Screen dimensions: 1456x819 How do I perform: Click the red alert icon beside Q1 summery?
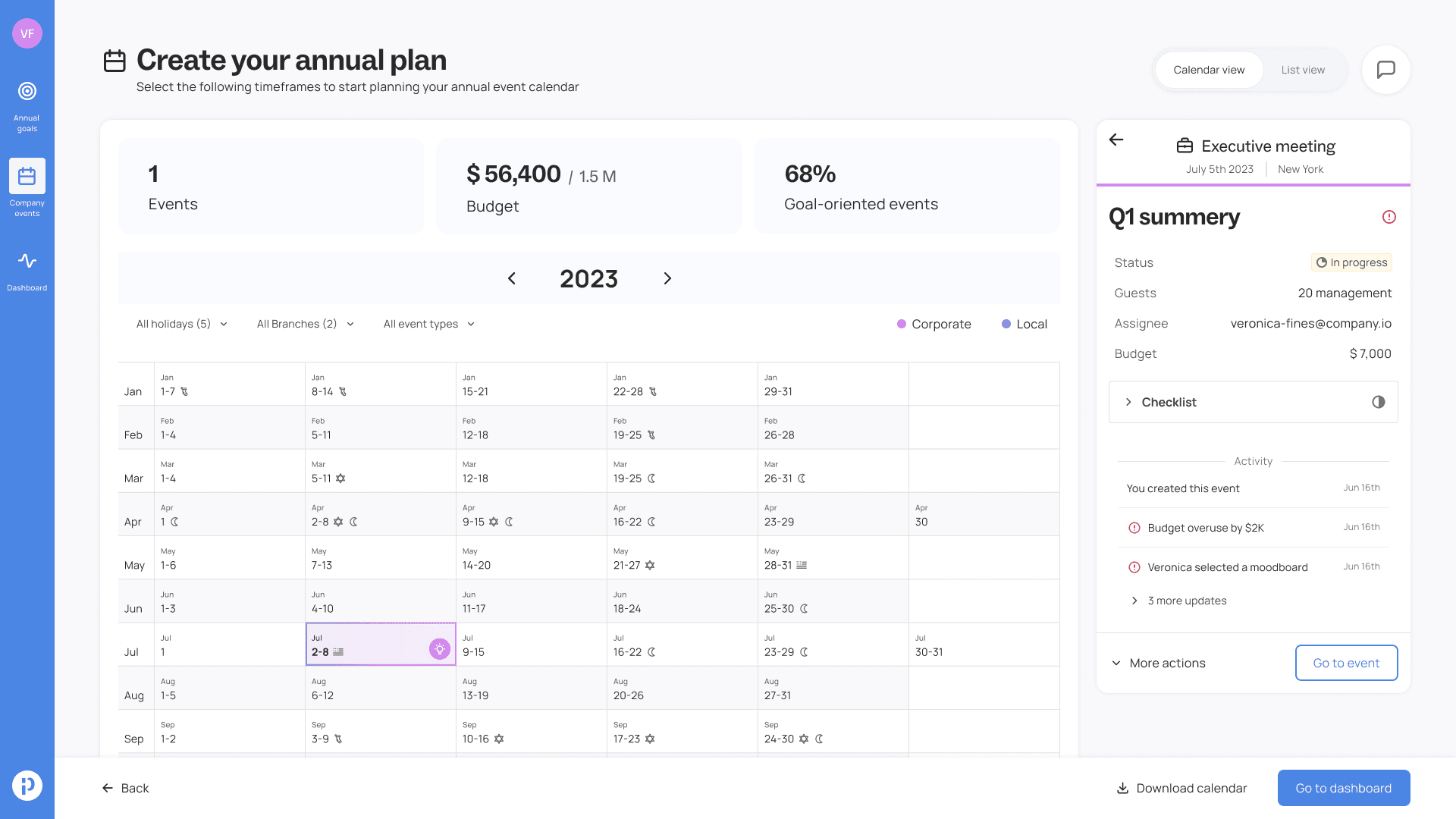(x=1389, y=217)
